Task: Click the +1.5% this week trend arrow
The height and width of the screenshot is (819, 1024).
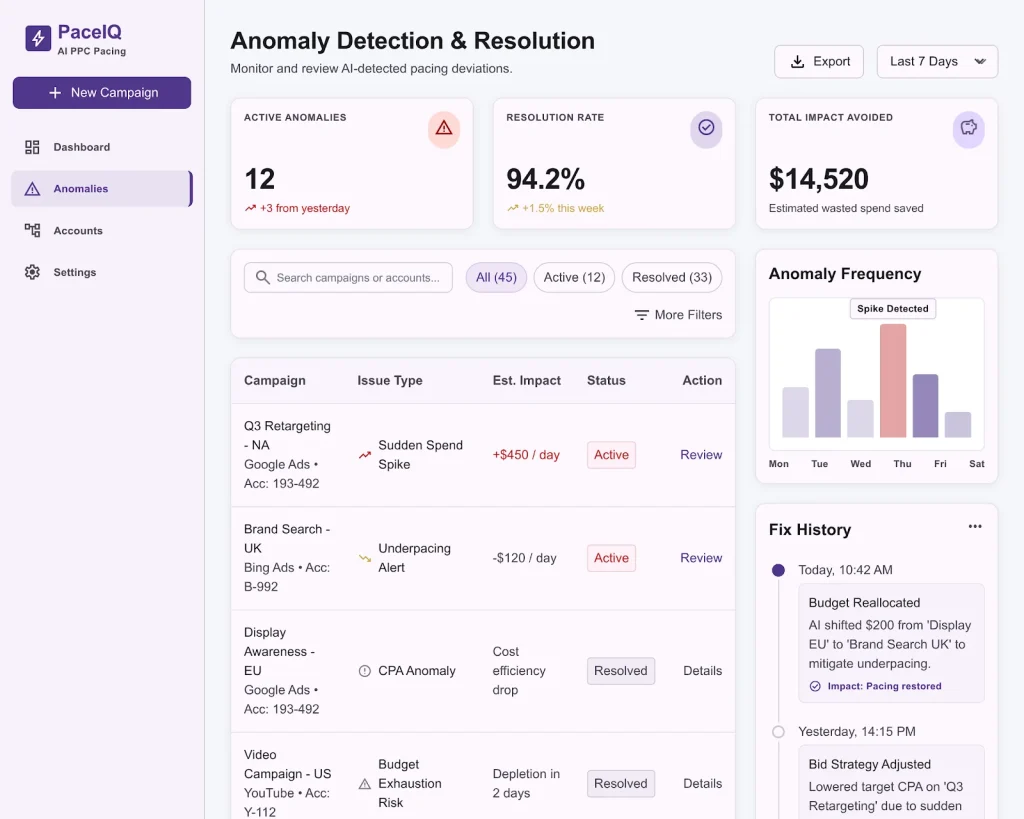Action: coord(513,208)
